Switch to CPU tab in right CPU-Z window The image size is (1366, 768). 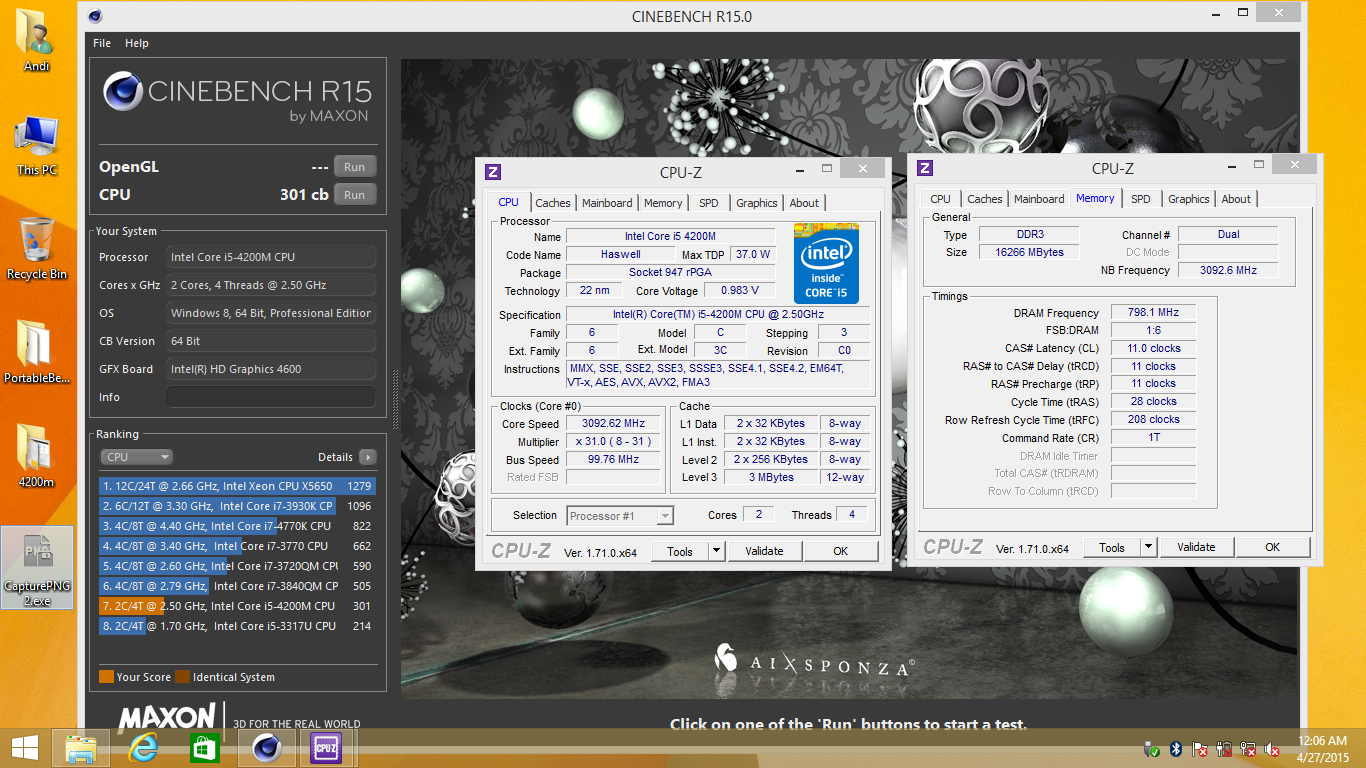click(x=941, y=199)
